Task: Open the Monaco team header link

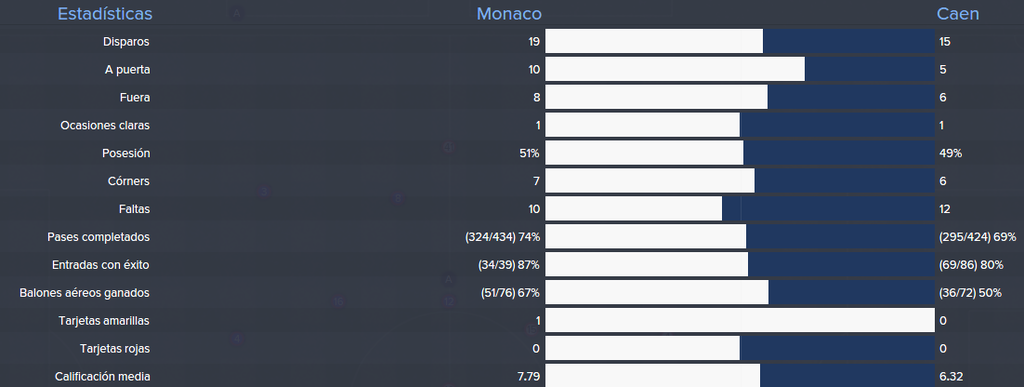Action: pos(509,14)
